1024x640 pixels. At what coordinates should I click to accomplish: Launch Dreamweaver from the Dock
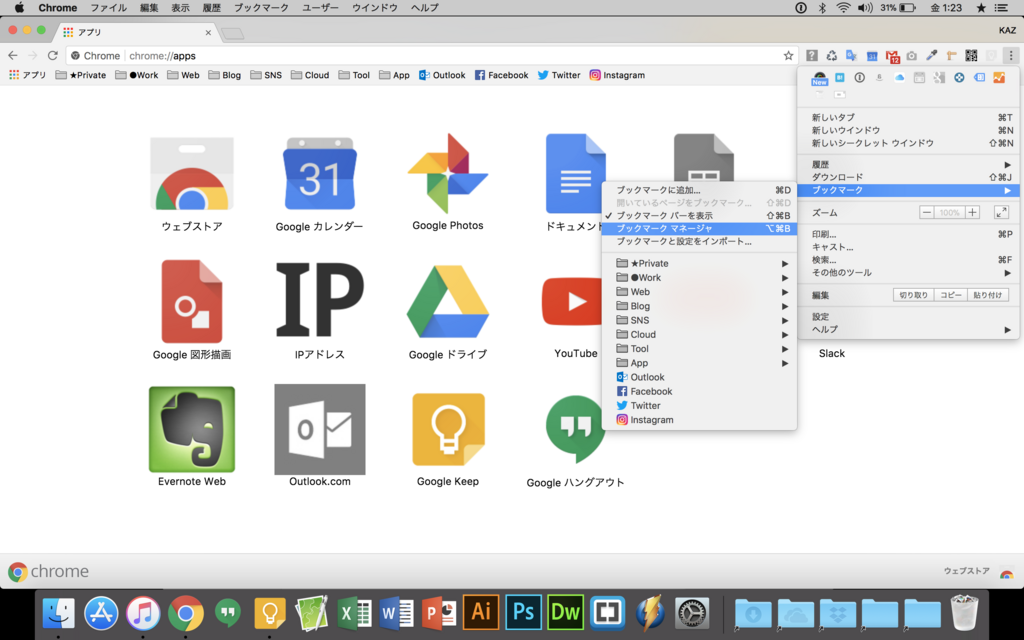(566, 612)
